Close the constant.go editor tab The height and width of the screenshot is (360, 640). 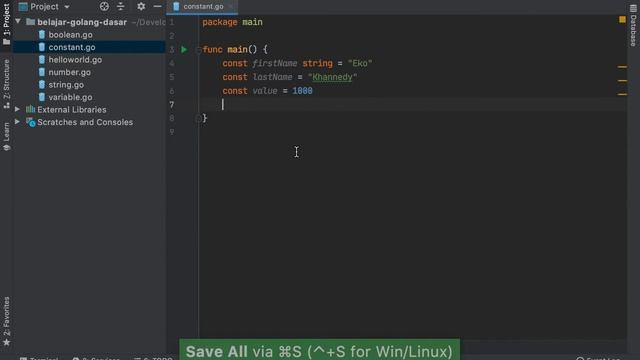(231, 7)
